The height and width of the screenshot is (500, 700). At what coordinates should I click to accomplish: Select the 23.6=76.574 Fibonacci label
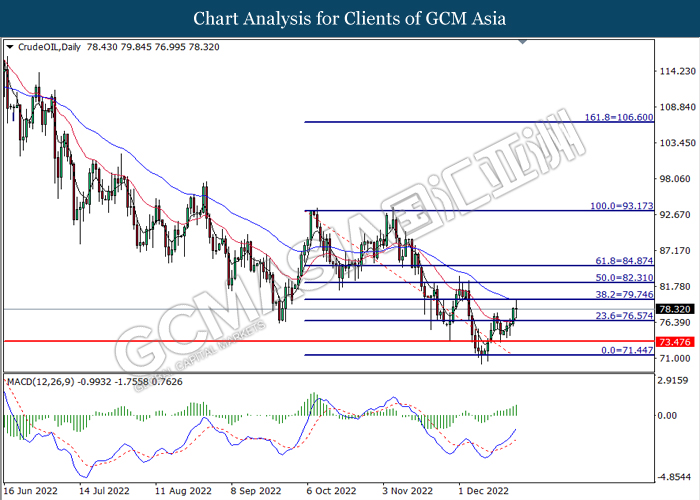(x=624, y=316)
